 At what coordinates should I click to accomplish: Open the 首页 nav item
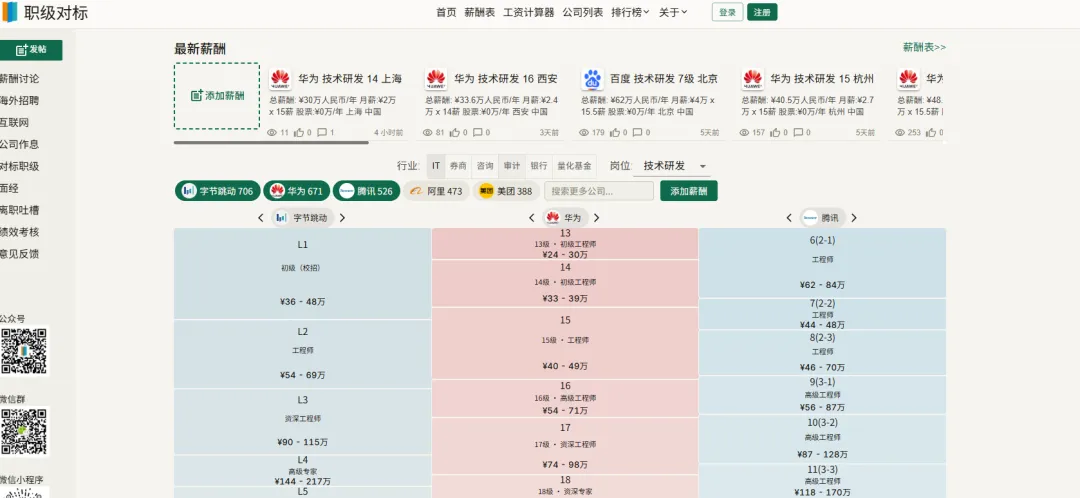click(446, 12)
